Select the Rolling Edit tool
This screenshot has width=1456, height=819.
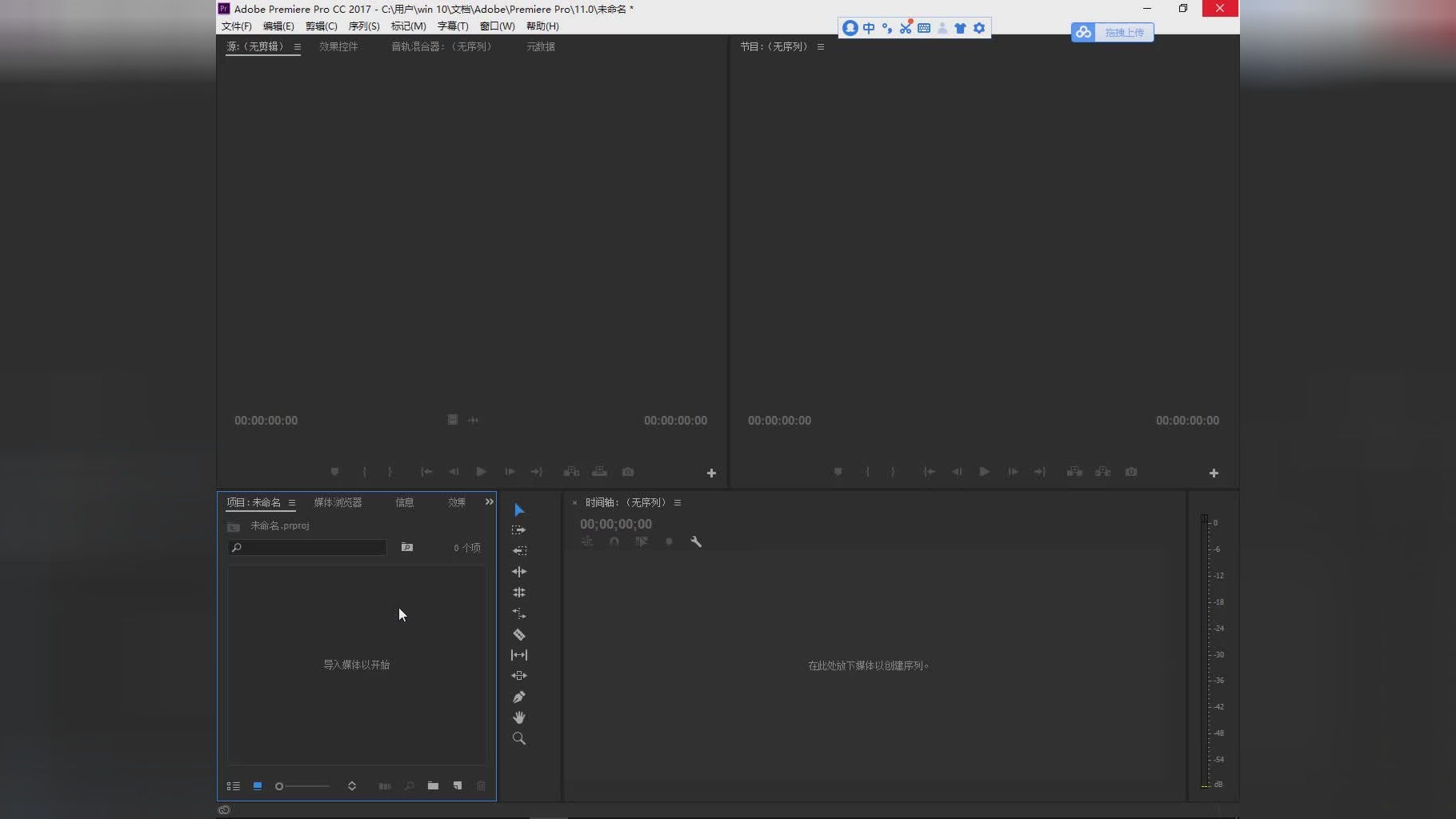tap(519, 593)
